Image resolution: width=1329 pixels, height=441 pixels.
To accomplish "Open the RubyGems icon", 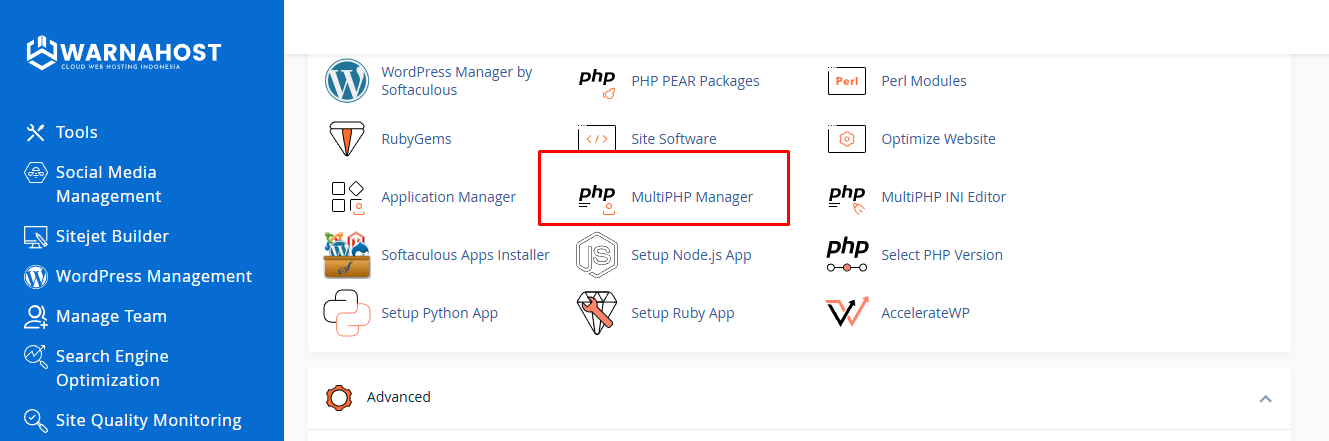I will [347, 139].
